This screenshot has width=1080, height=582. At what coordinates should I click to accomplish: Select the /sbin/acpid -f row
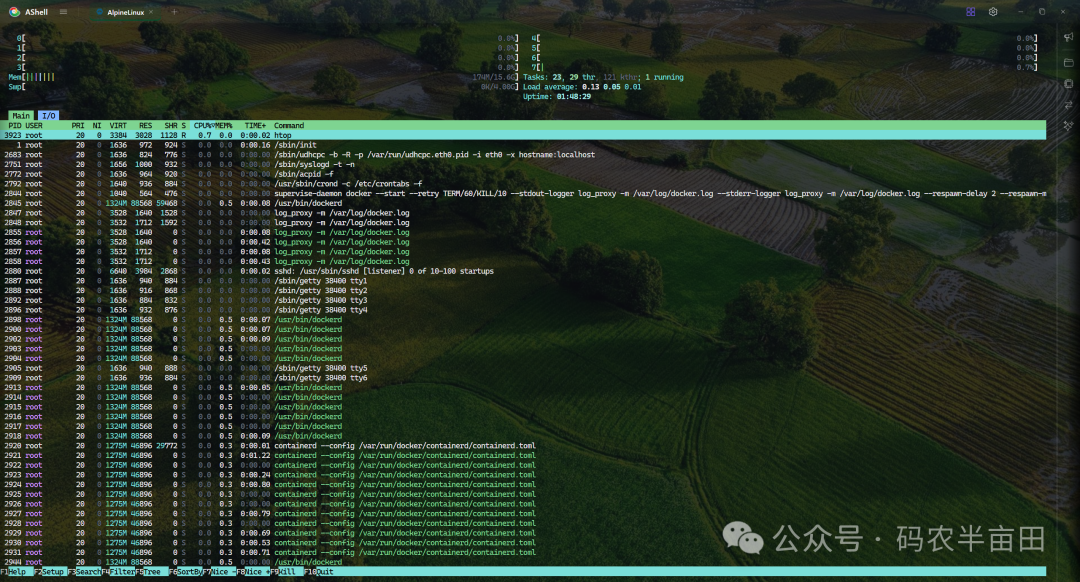[x=523, y=174]
